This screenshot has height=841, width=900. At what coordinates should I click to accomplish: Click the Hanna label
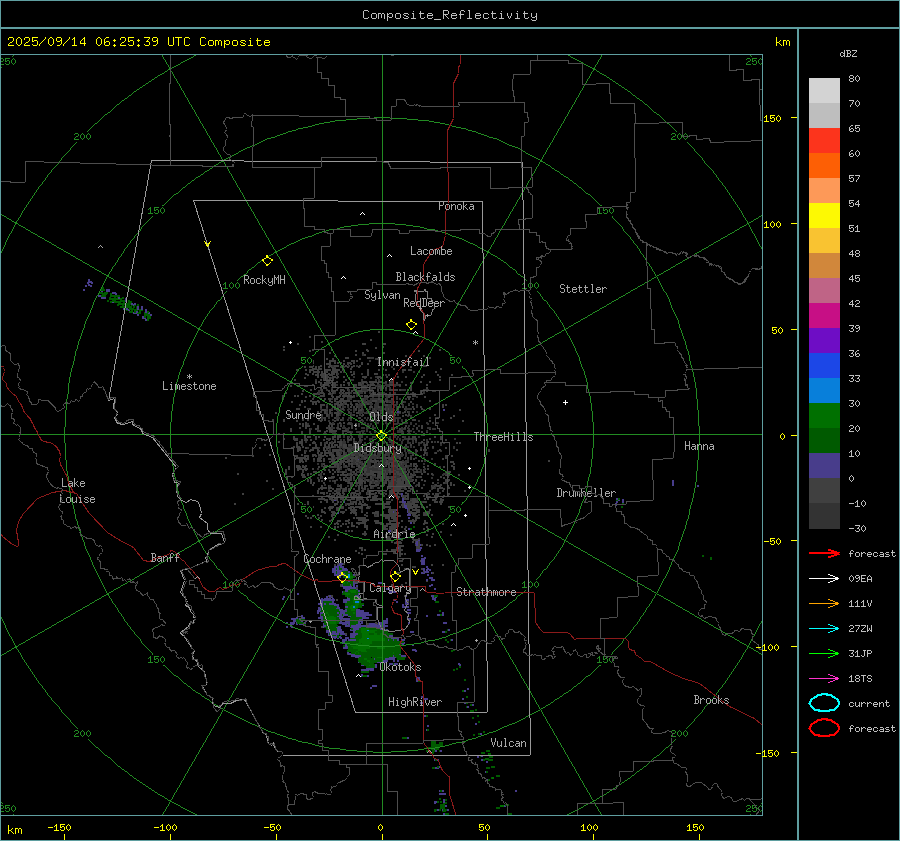699,446
